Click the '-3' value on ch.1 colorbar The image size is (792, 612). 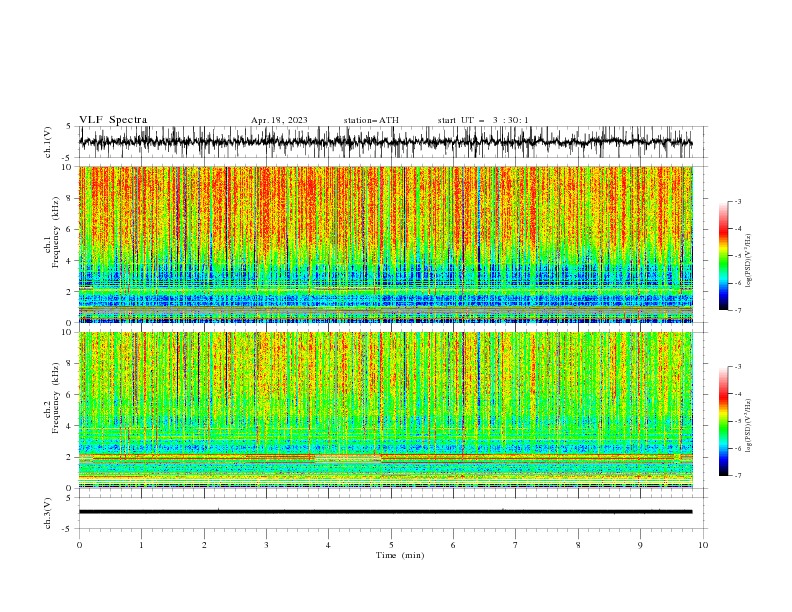coord(737,201)
